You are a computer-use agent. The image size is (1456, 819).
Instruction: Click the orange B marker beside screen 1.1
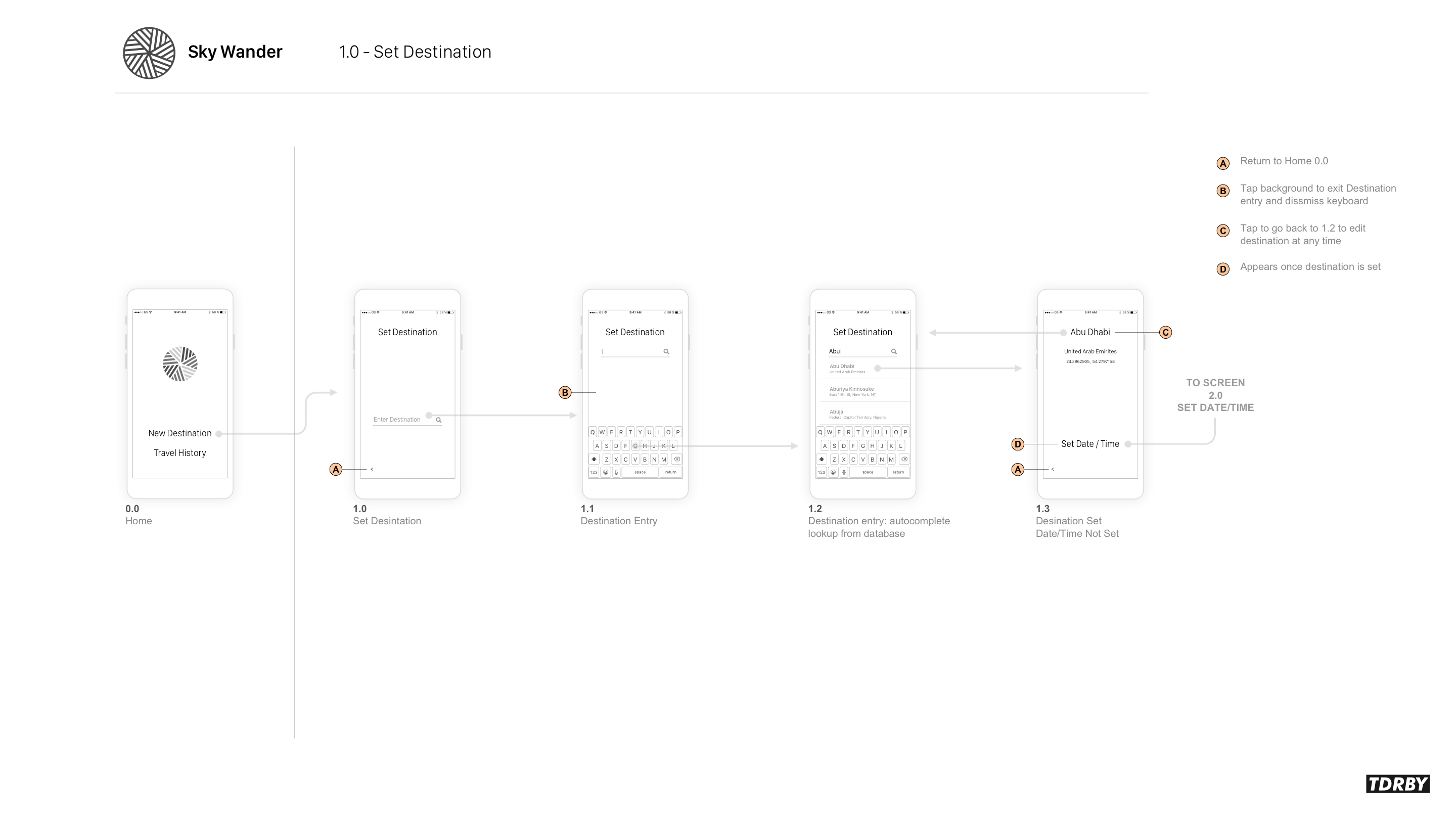pyautogui.click(x=565, y=393)
